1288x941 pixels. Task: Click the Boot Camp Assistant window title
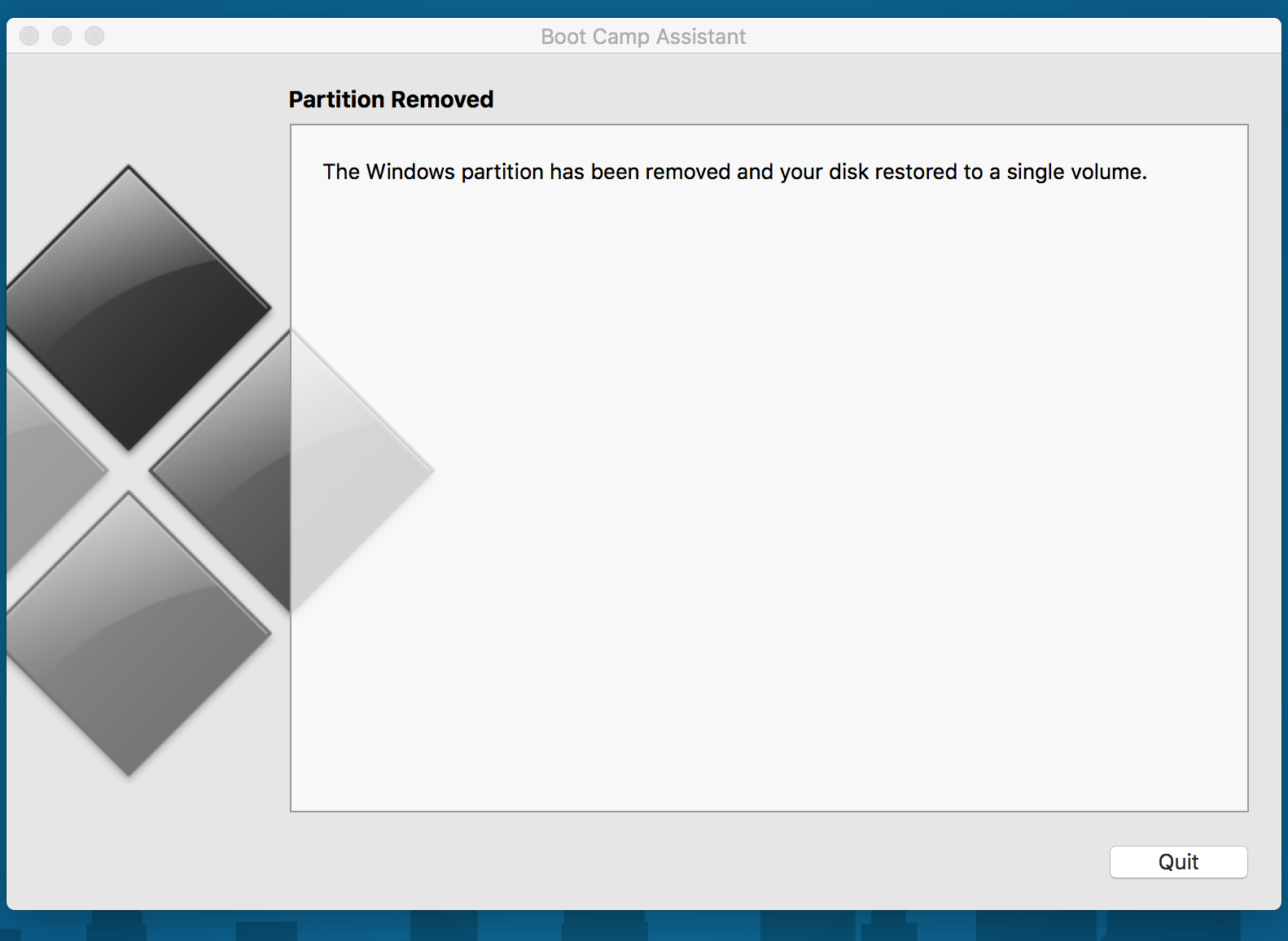(x=643, y=37)
